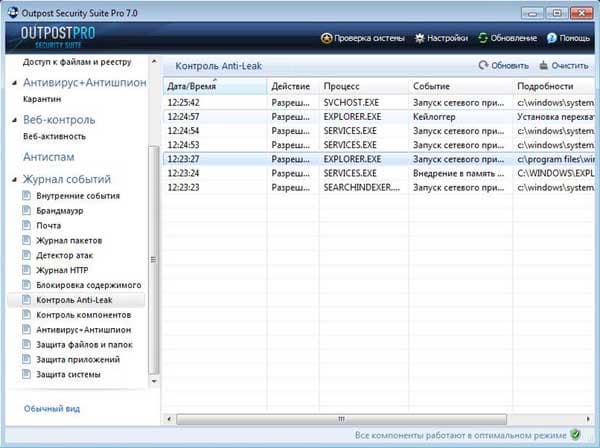Collapse the Журнал событий section arrow

[x=14, y=179]
